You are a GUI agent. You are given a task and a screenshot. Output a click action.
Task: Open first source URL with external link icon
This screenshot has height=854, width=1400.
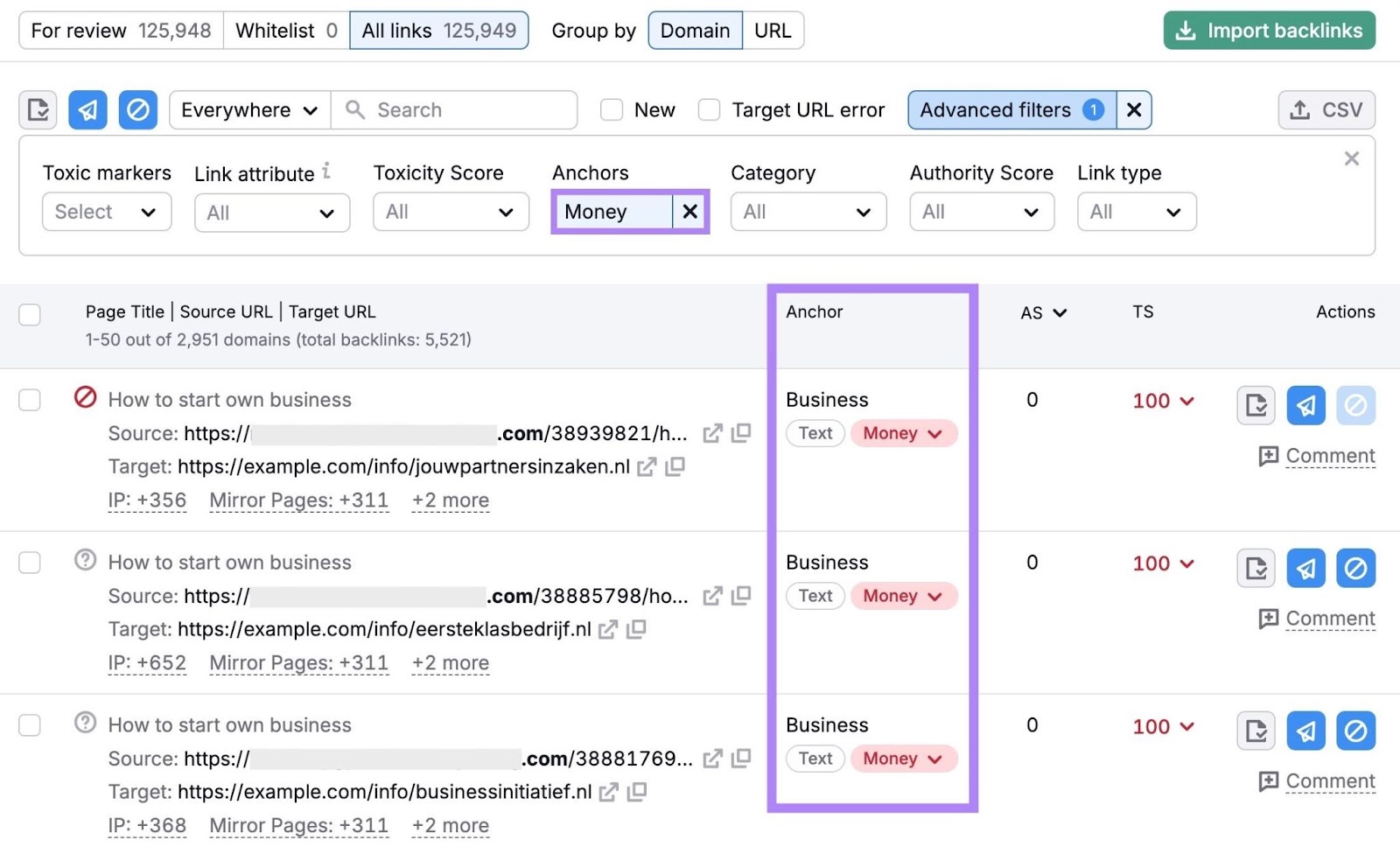click(x=712, y=433)
